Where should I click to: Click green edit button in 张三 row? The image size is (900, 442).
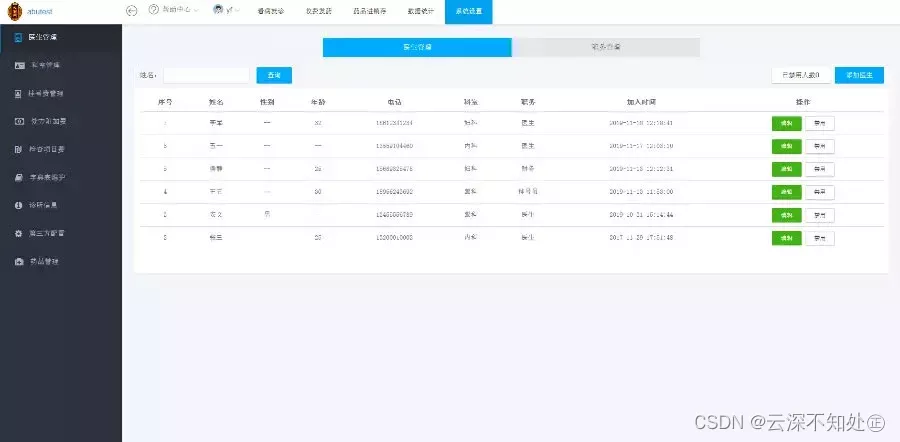tap(786, 238)
